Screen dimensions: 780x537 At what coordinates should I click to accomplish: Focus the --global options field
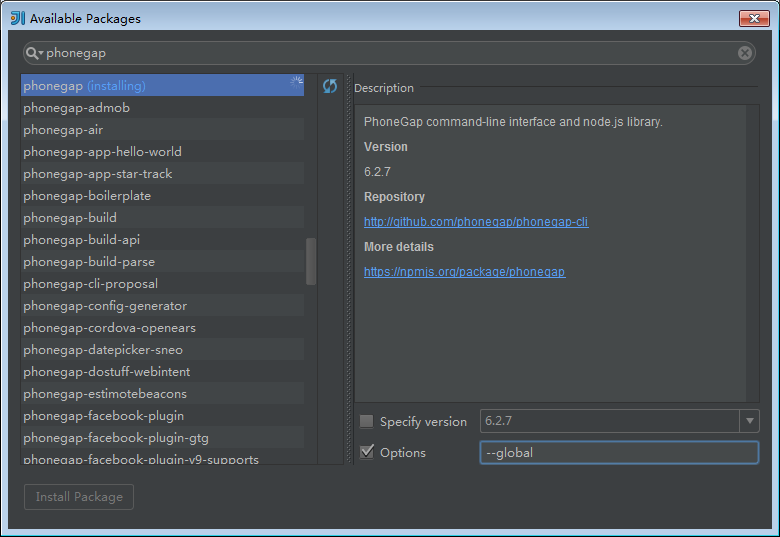619,452
